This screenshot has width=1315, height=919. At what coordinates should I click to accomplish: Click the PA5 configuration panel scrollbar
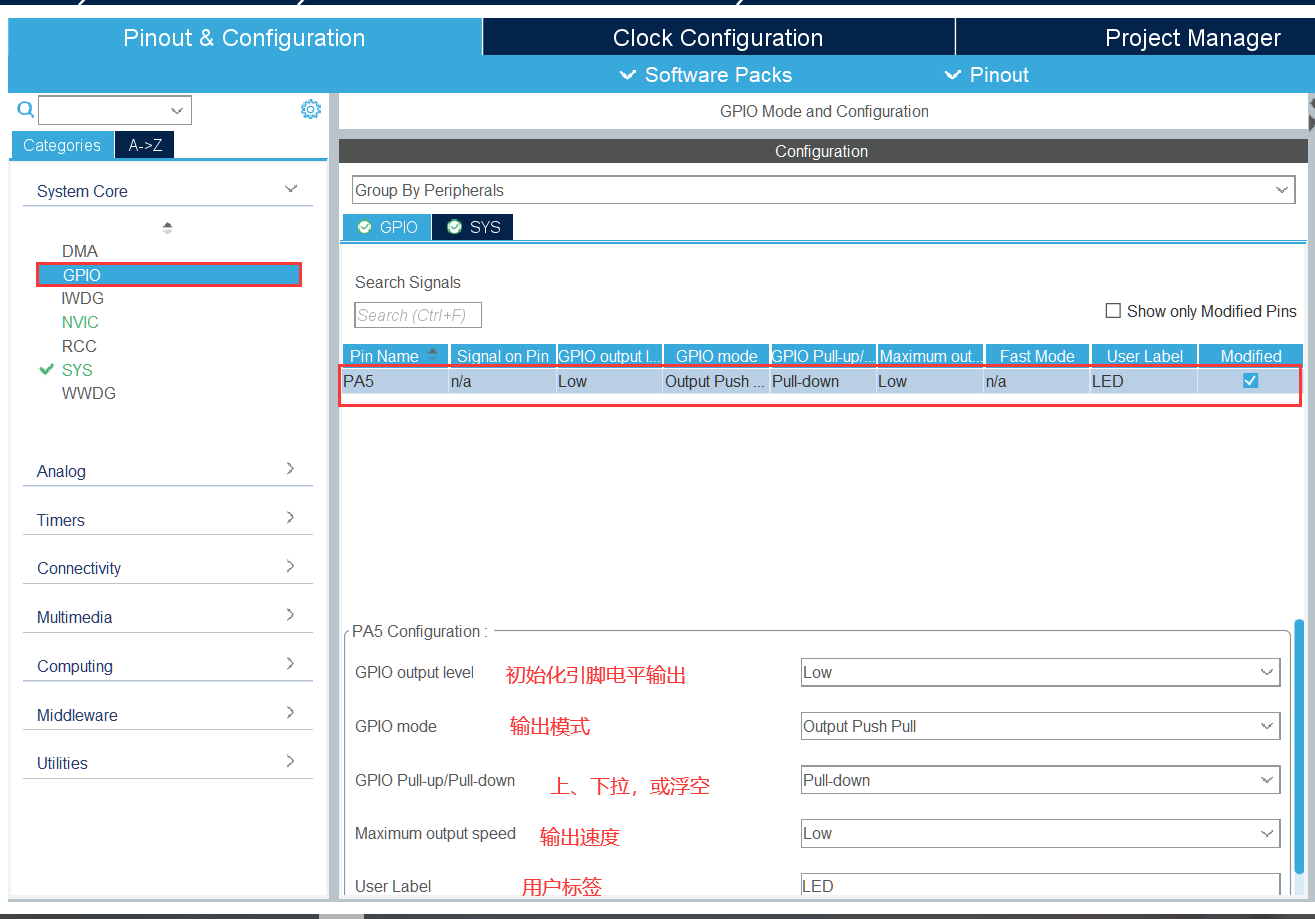(1299, 745)
